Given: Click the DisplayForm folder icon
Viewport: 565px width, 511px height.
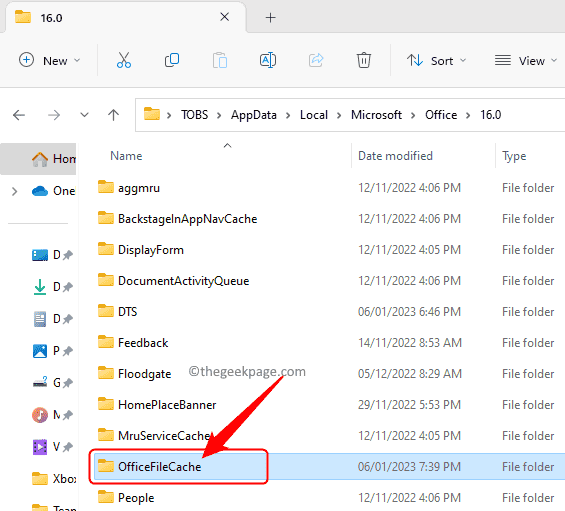Looking at the screenshot, I should point(106,249).
